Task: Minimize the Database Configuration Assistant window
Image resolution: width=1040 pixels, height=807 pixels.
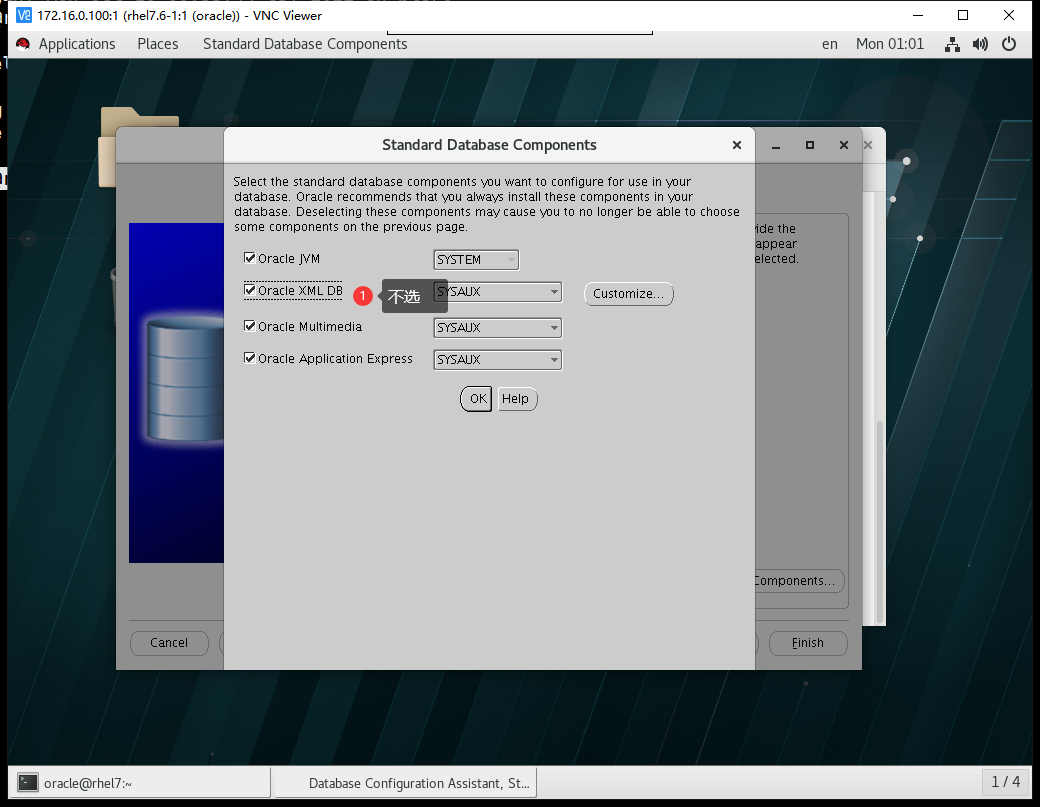Action: tap(776, 145)
